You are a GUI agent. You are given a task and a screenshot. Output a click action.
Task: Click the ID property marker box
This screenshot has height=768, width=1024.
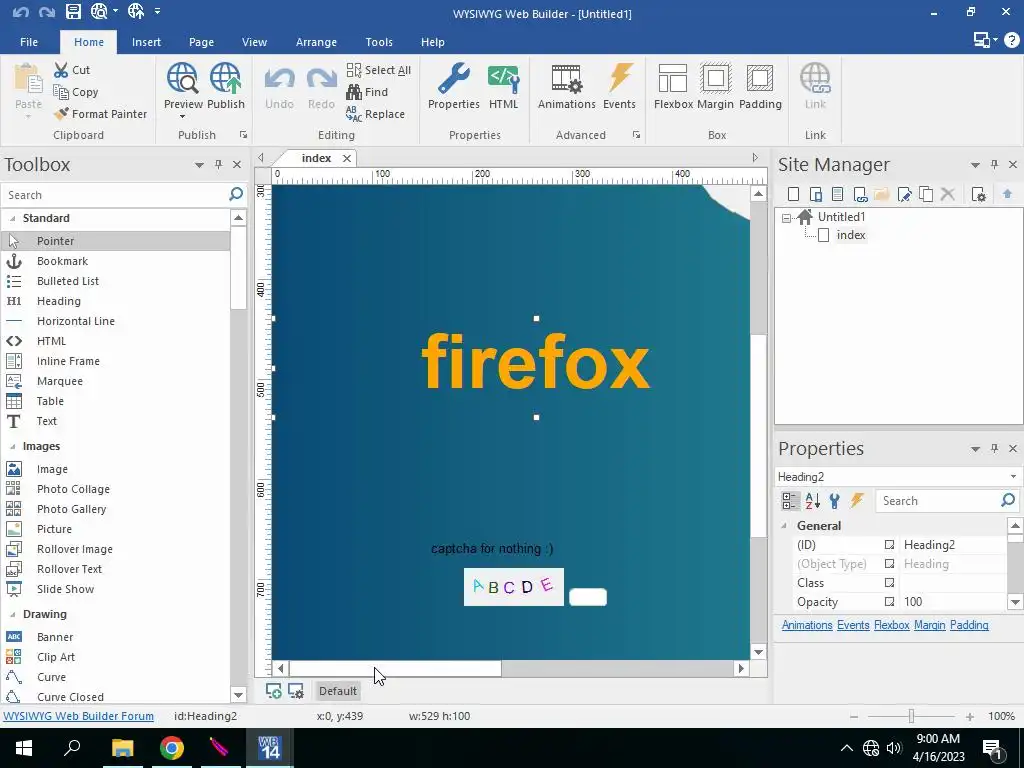pos(889,545)
